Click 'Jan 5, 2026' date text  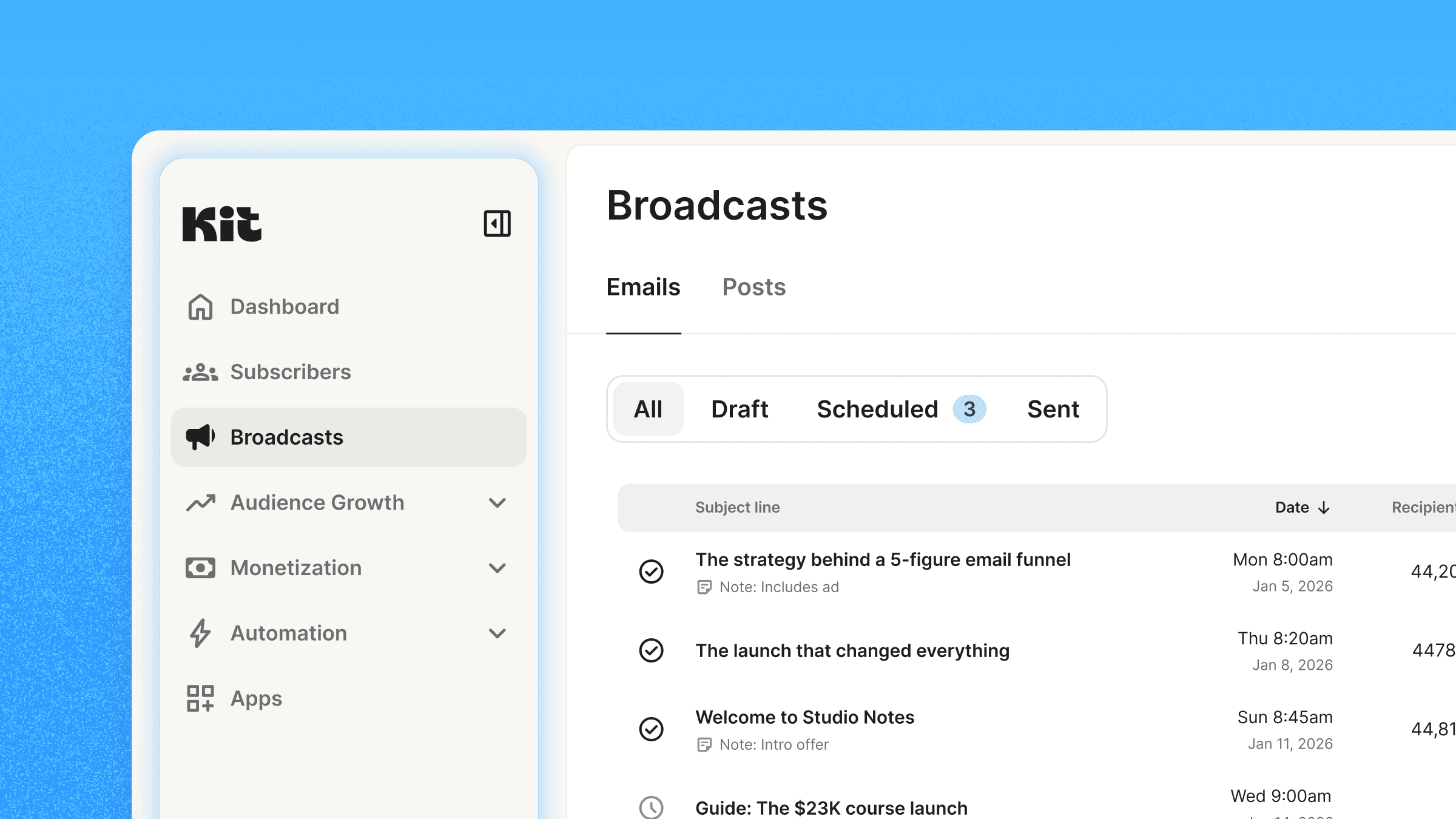click(x=1292, y=586)
